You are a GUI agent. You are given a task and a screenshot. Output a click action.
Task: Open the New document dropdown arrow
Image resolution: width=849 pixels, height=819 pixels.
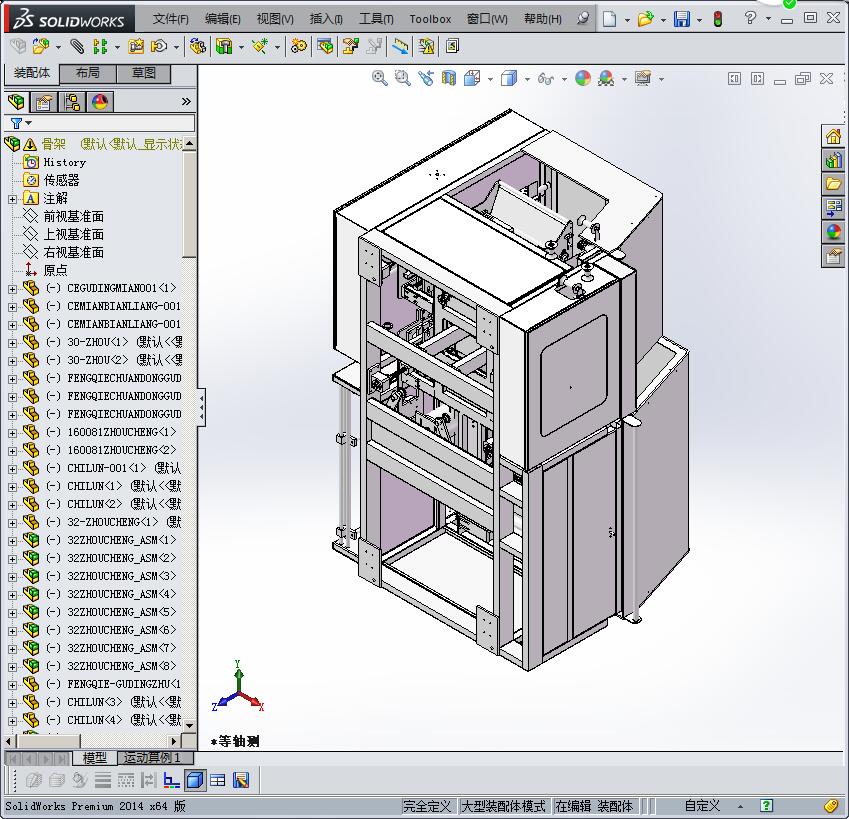[x=627, y=20]
